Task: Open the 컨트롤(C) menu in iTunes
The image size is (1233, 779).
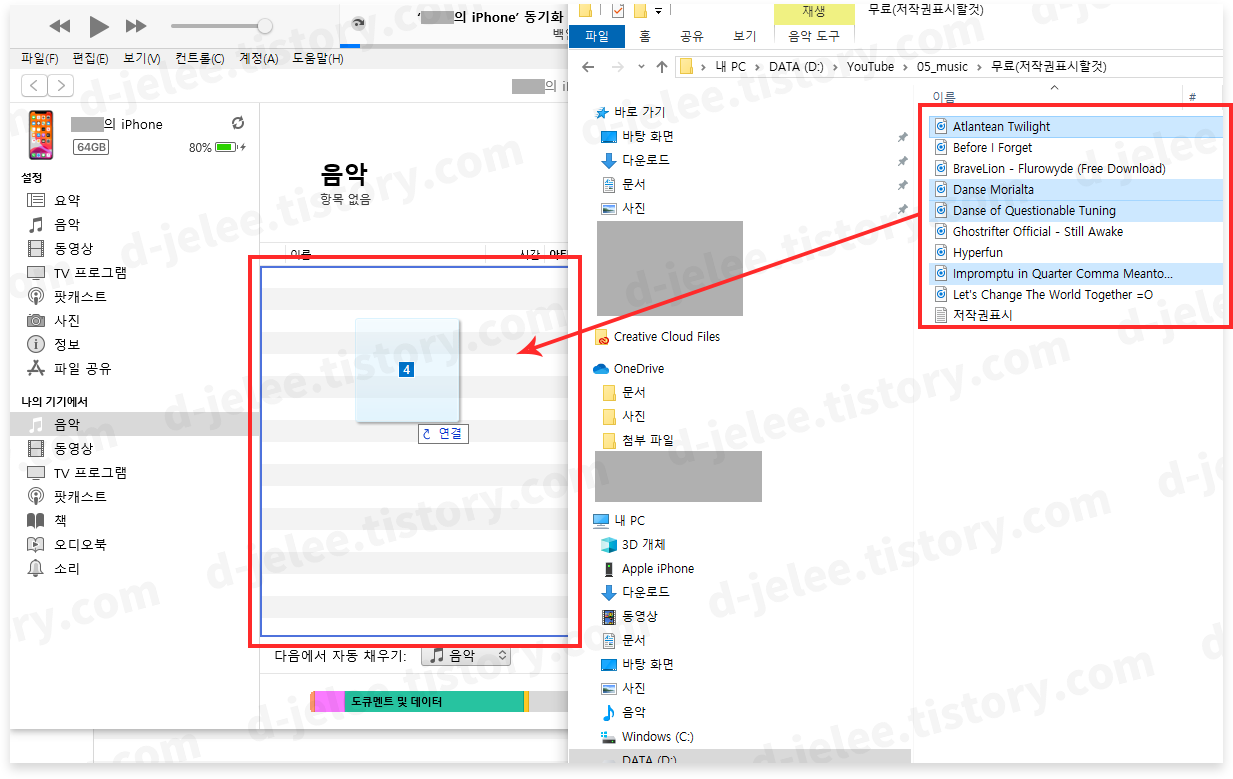Action: (200, 59)
